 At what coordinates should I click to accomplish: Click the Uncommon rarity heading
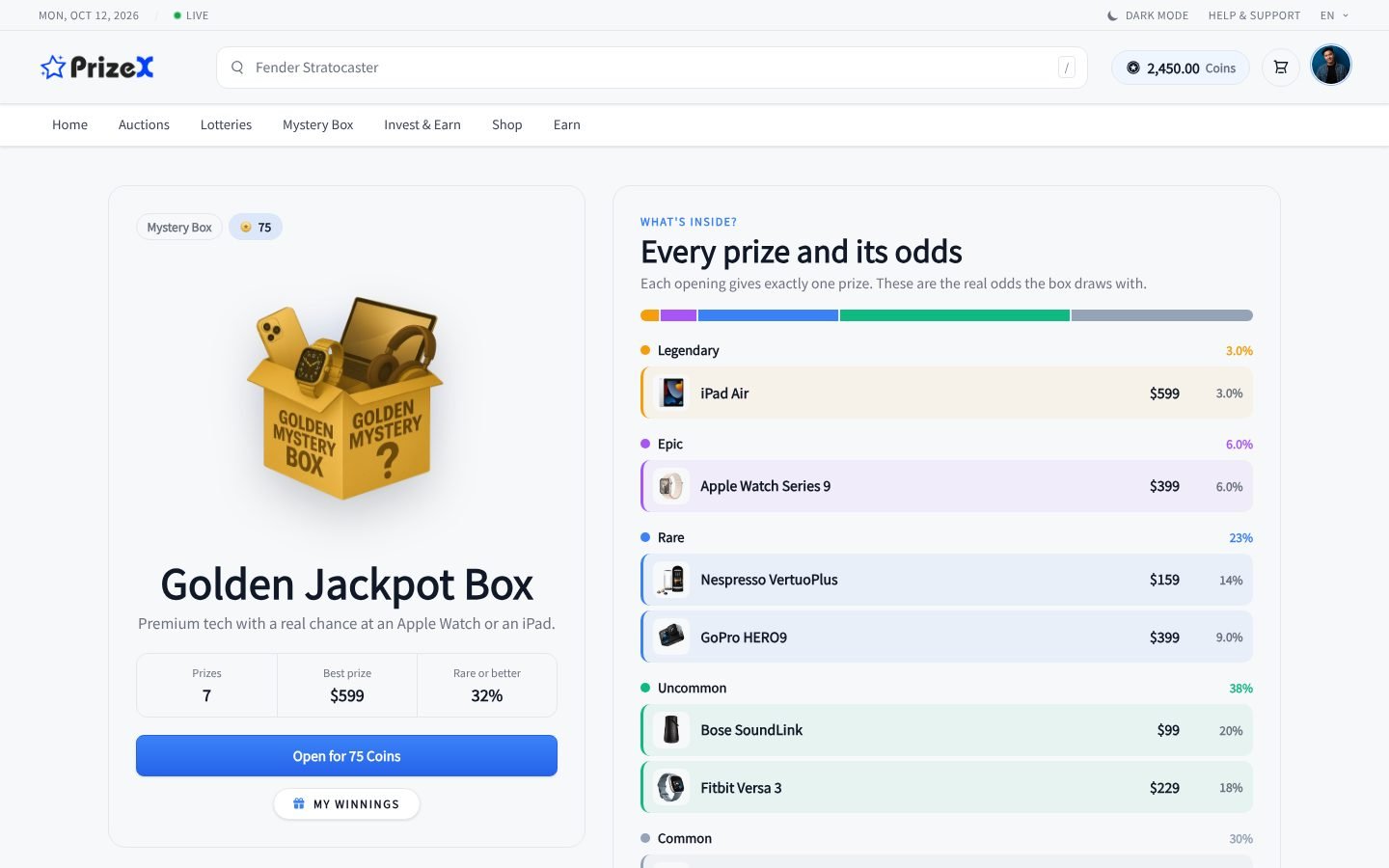(x=692, y=688)
